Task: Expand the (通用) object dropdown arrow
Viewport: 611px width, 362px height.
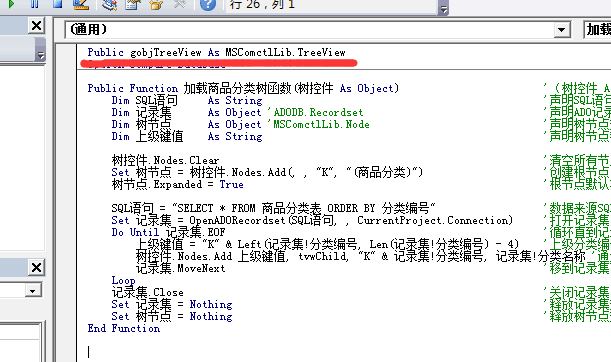Action: pyautogui.click(x=562, y=30)
